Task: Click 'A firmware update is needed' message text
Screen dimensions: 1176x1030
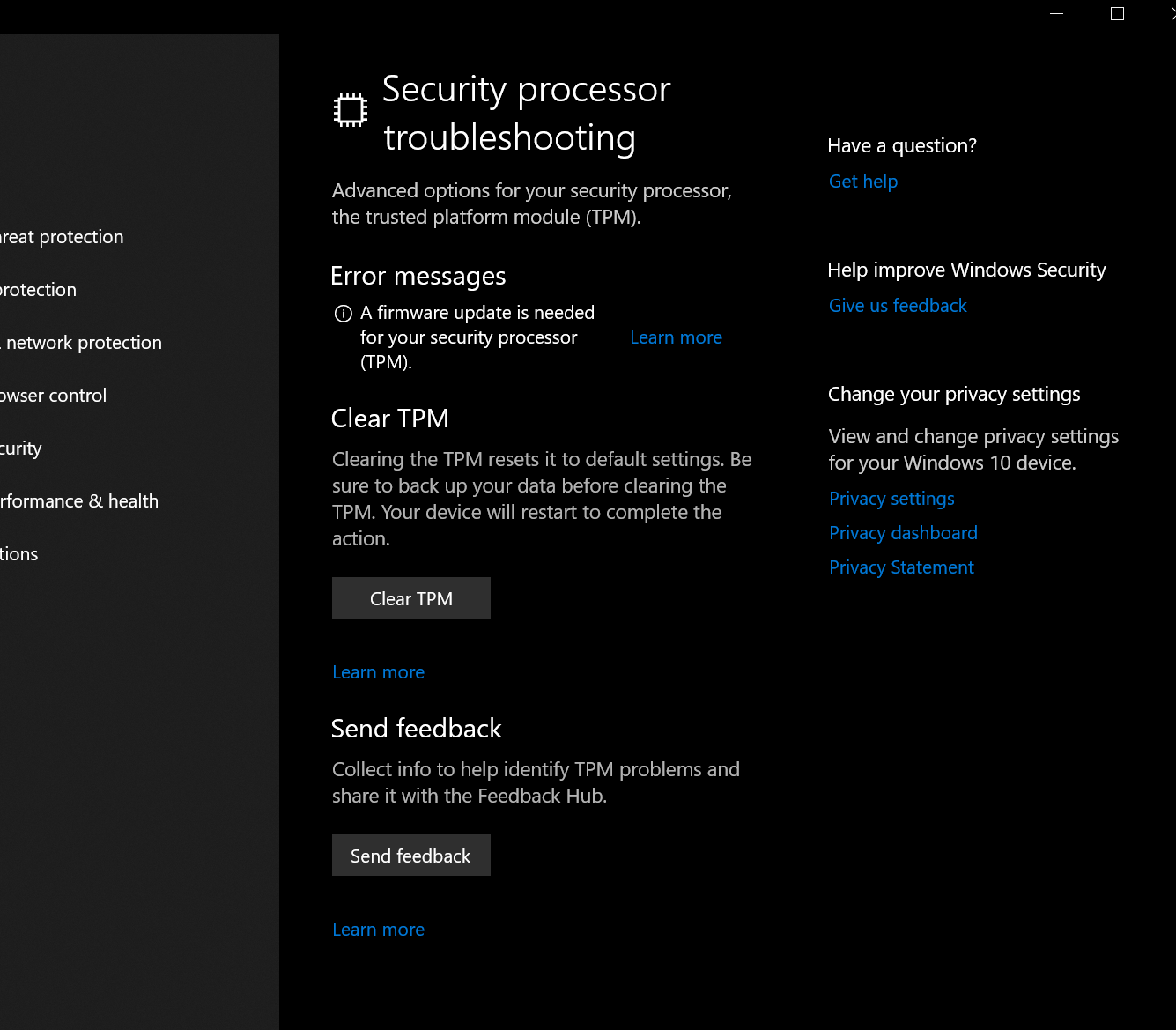Action: click(477, 337)
